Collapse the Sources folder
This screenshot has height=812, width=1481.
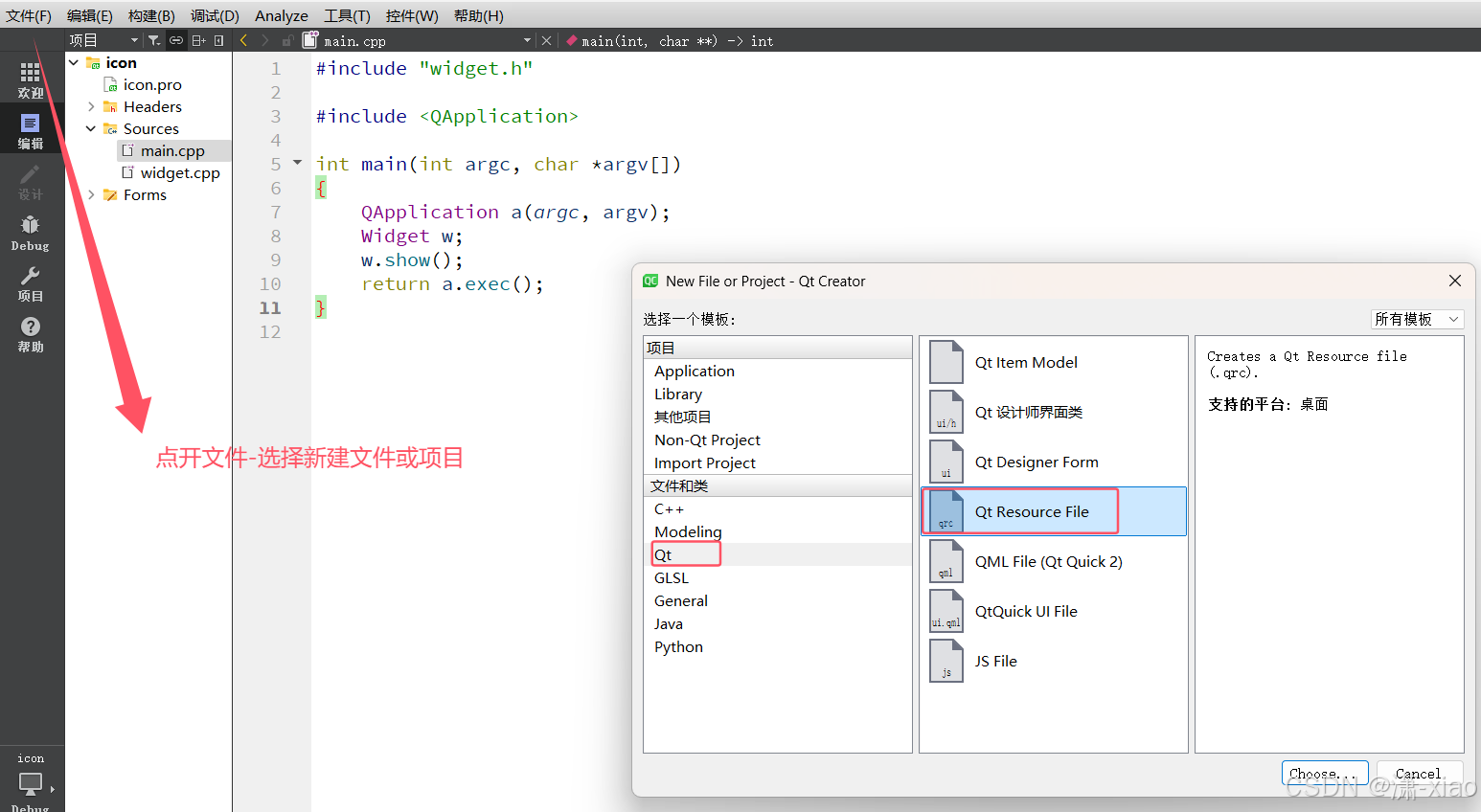[91, 128]
